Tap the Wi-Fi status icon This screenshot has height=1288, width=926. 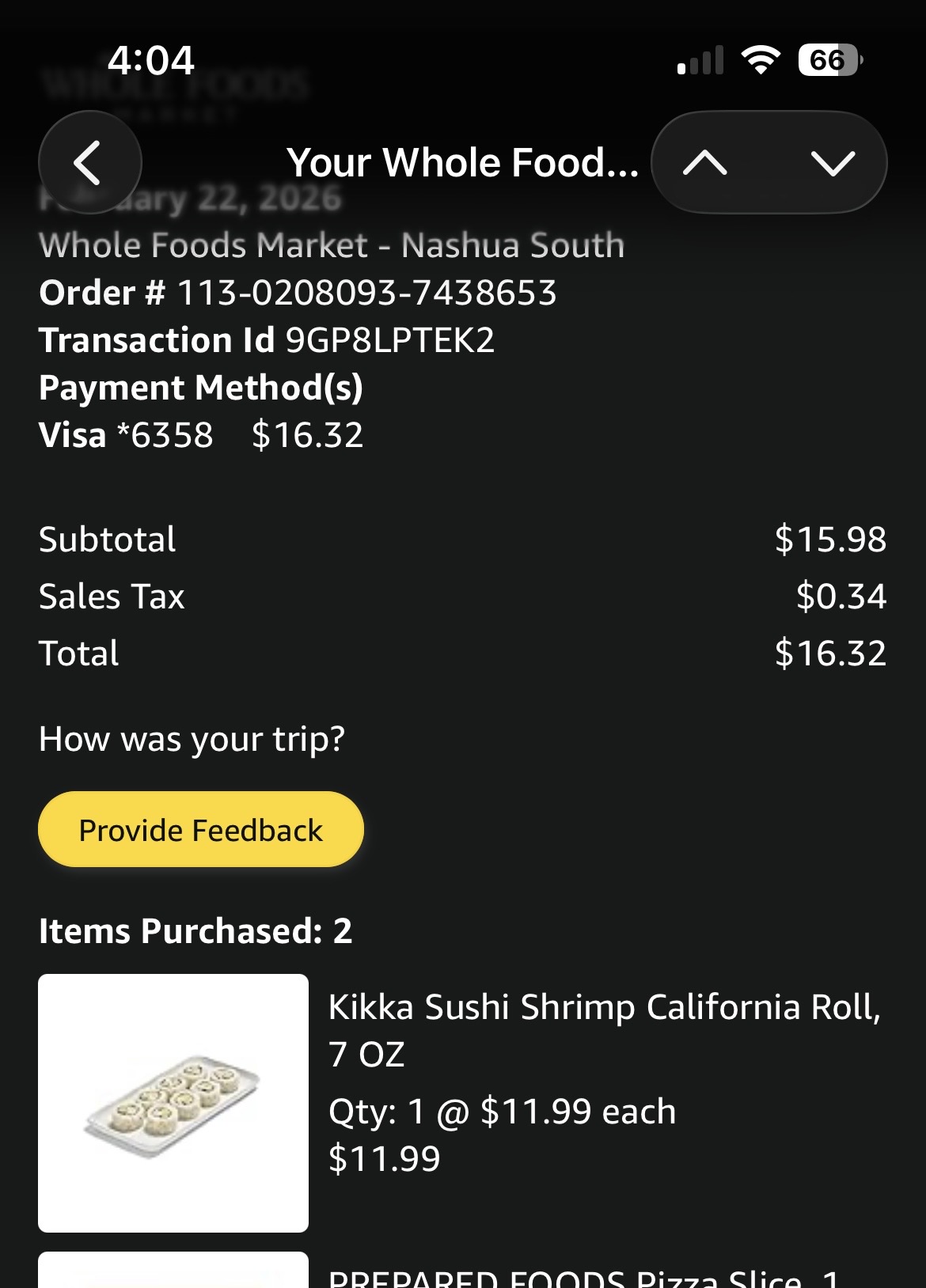[x=761, y=60]
